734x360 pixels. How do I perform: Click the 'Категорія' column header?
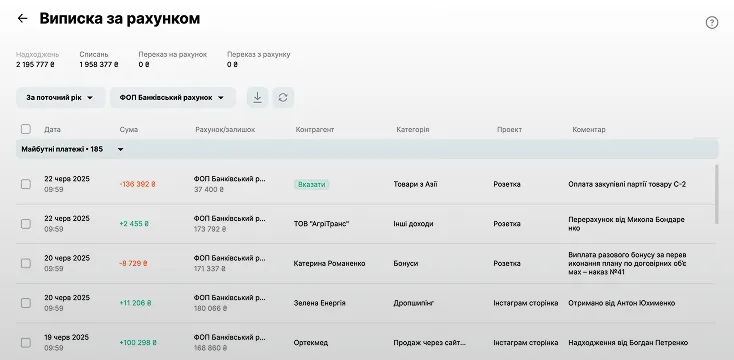(x=412, y=129)
